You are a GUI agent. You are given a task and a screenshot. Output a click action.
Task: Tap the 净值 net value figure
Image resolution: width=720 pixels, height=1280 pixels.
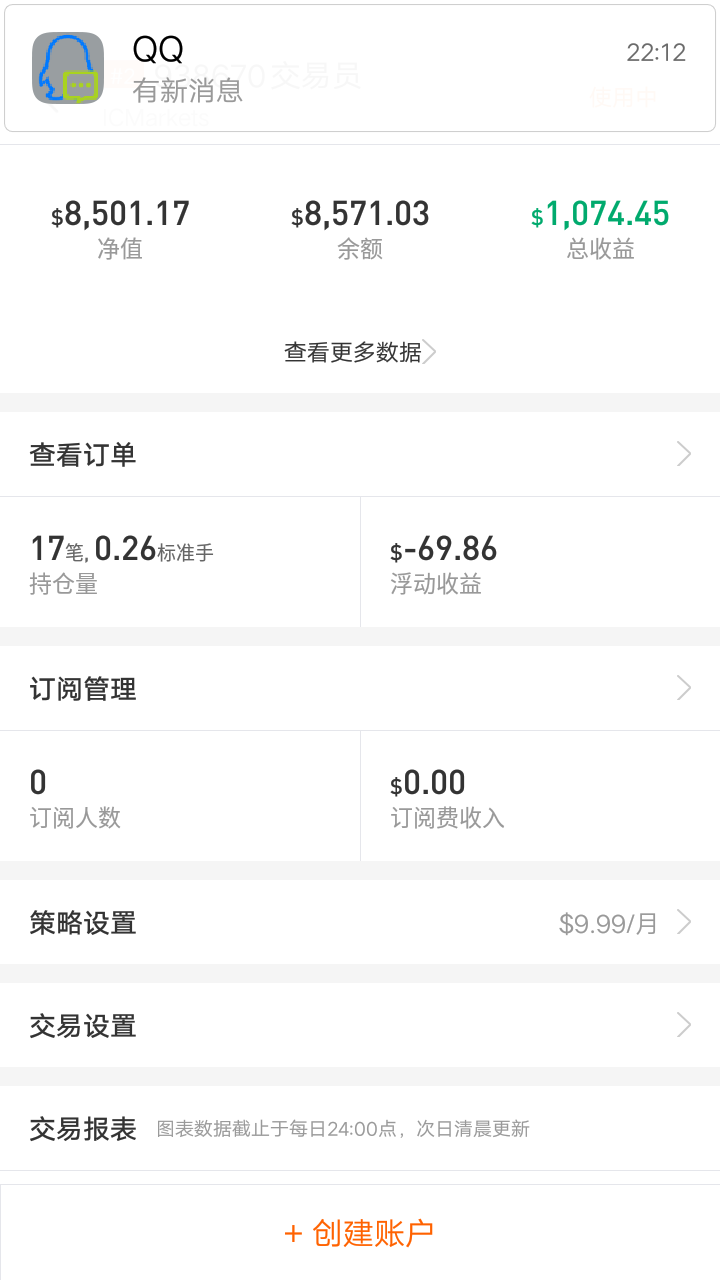point(120,215)
